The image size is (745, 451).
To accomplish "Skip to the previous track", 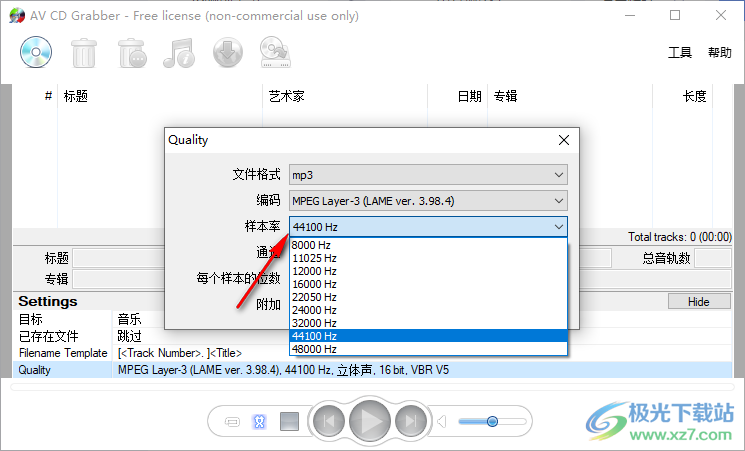I will click(328, 421).
